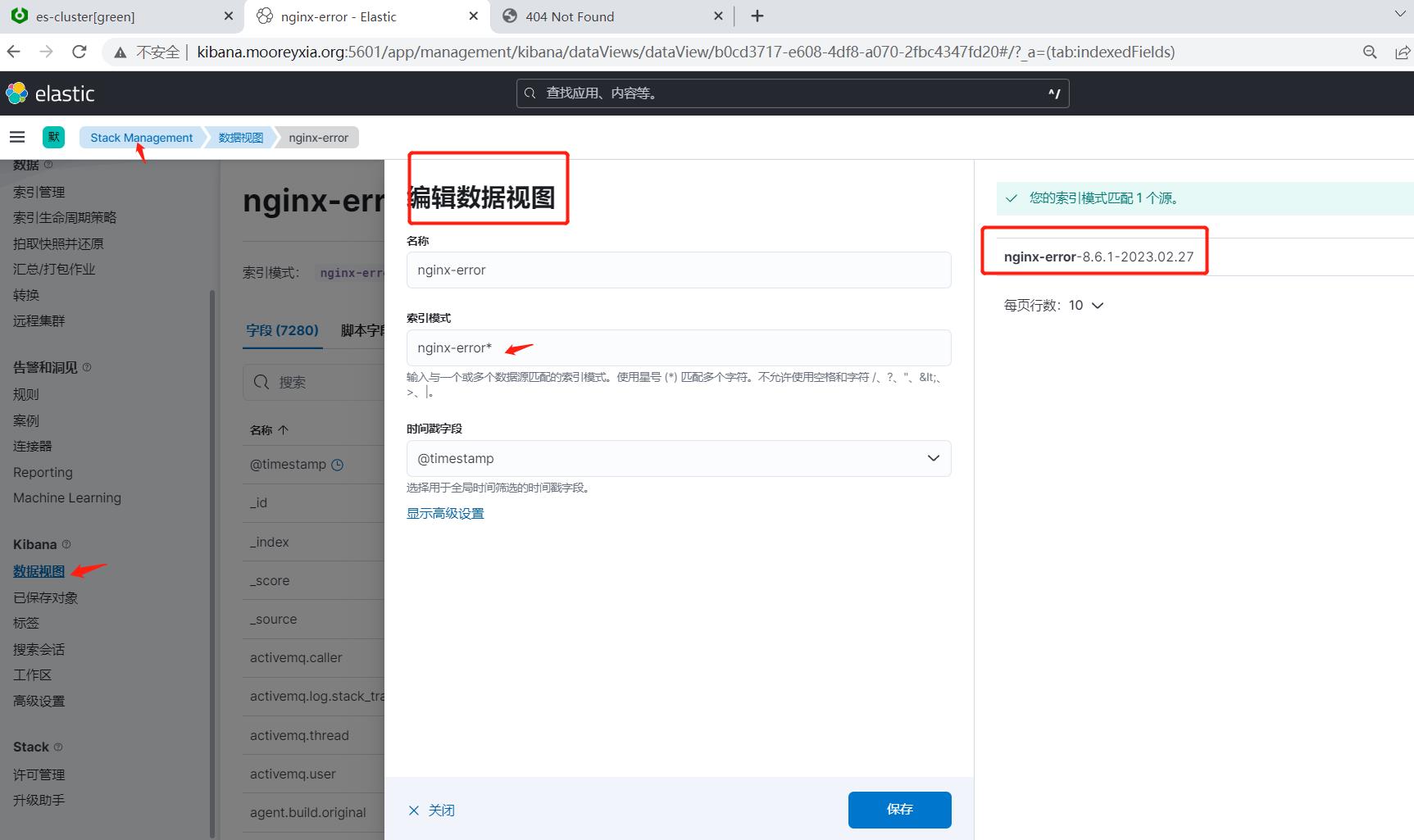Open 转换 in sidebar

click(26, 295)
